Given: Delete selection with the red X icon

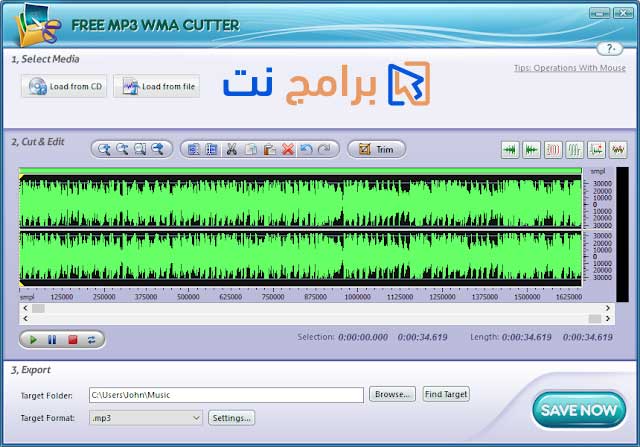Looking at the screenshot, I should coord(288,149).
